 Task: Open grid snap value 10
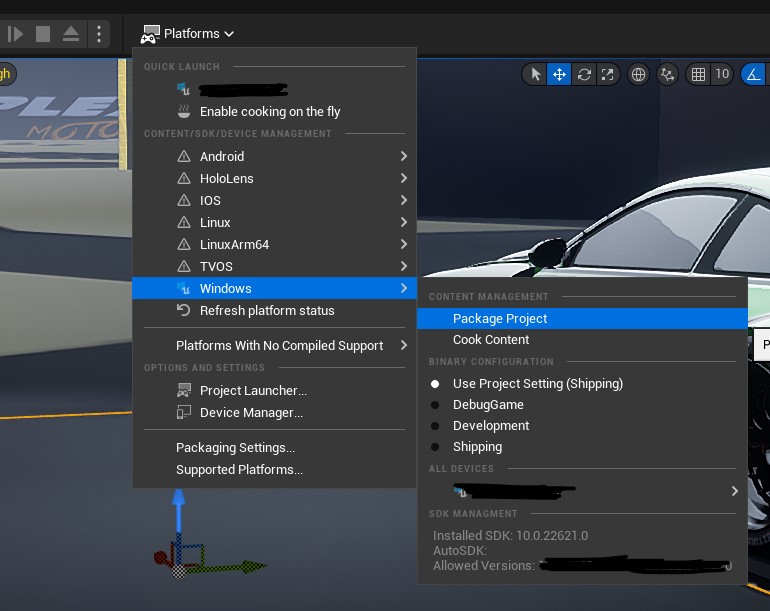[722, 74]
